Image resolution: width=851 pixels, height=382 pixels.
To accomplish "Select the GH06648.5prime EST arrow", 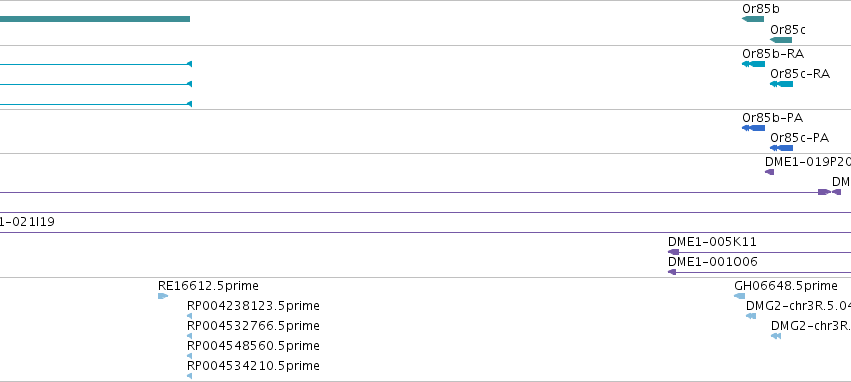I will tap(739, 296).
